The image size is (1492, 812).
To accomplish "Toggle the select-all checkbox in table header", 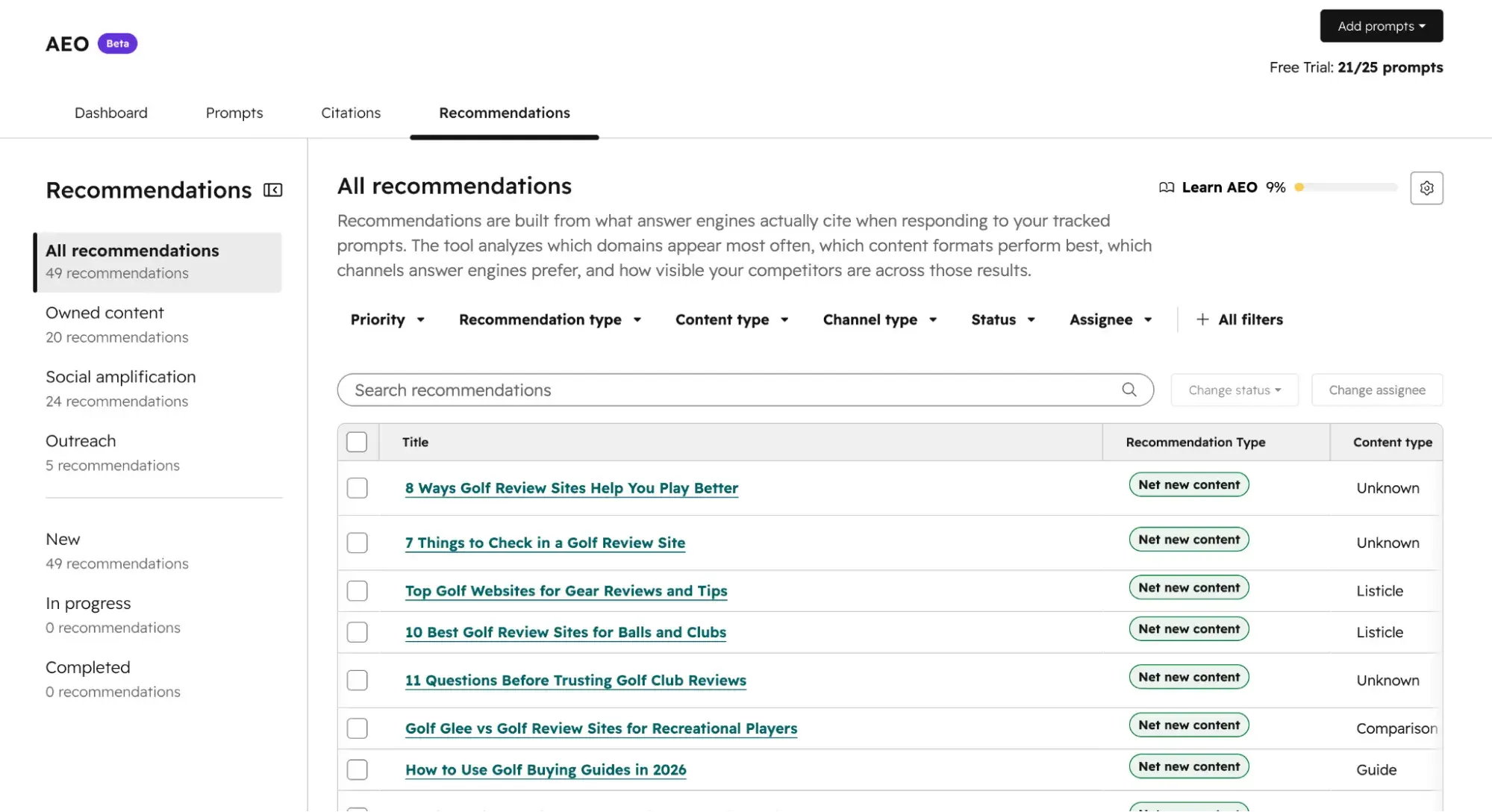I will coord(357,442).
